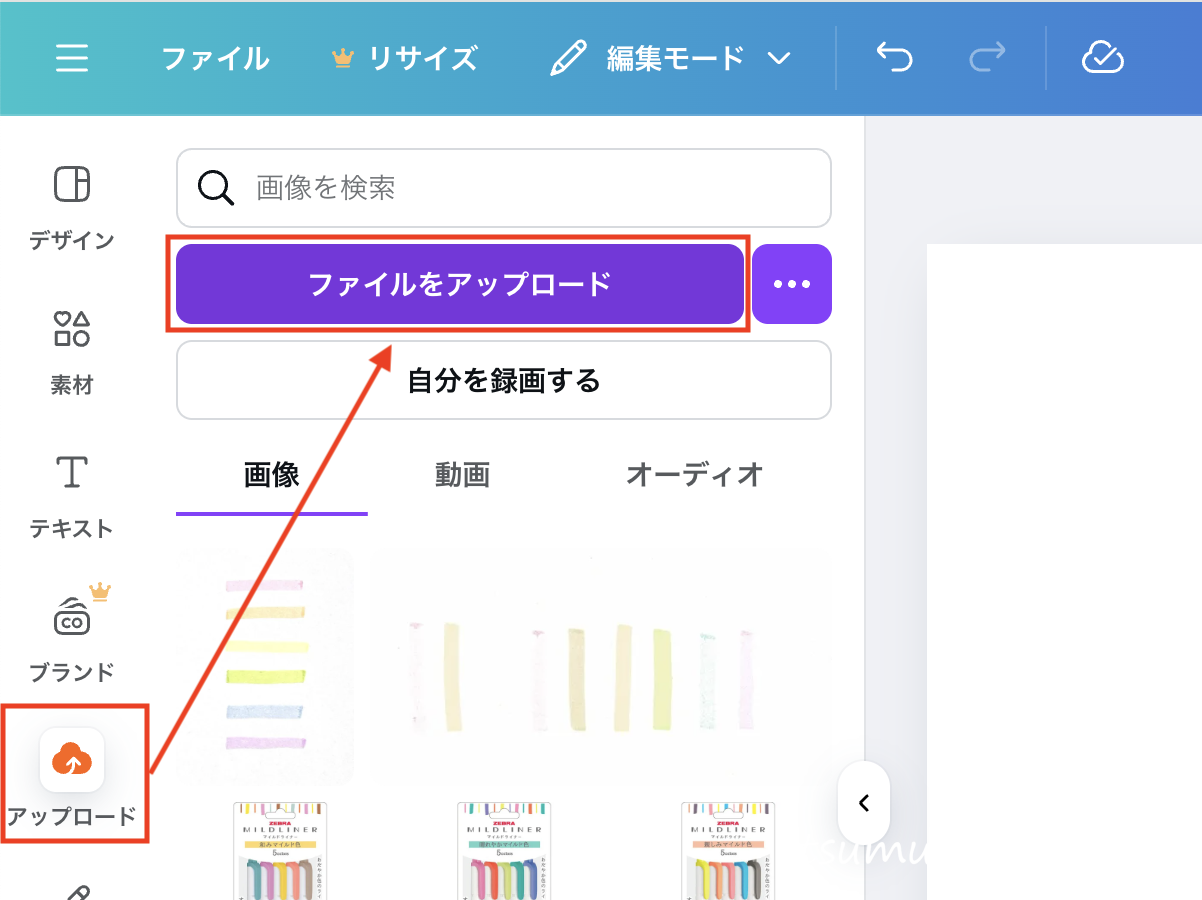Collapse the side panel with arrow
The height and width of the screenshot is (900, 1202).
(864, 802)
